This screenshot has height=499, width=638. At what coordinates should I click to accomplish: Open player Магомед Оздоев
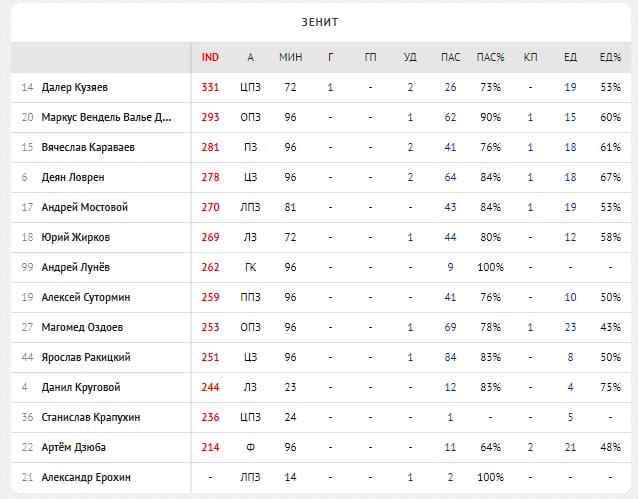point(82,327)
